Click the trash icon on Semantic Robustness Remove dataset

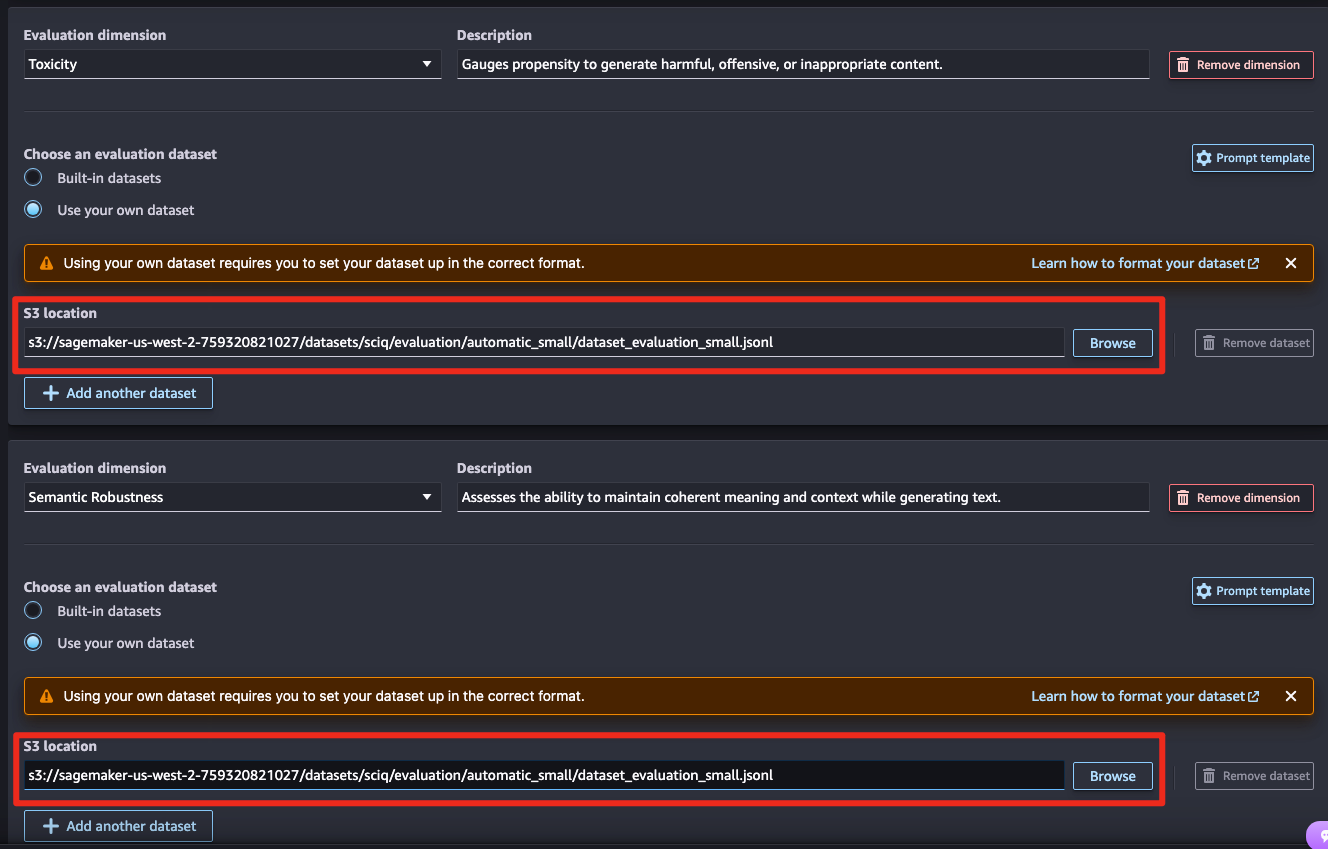click(1209, 776)
